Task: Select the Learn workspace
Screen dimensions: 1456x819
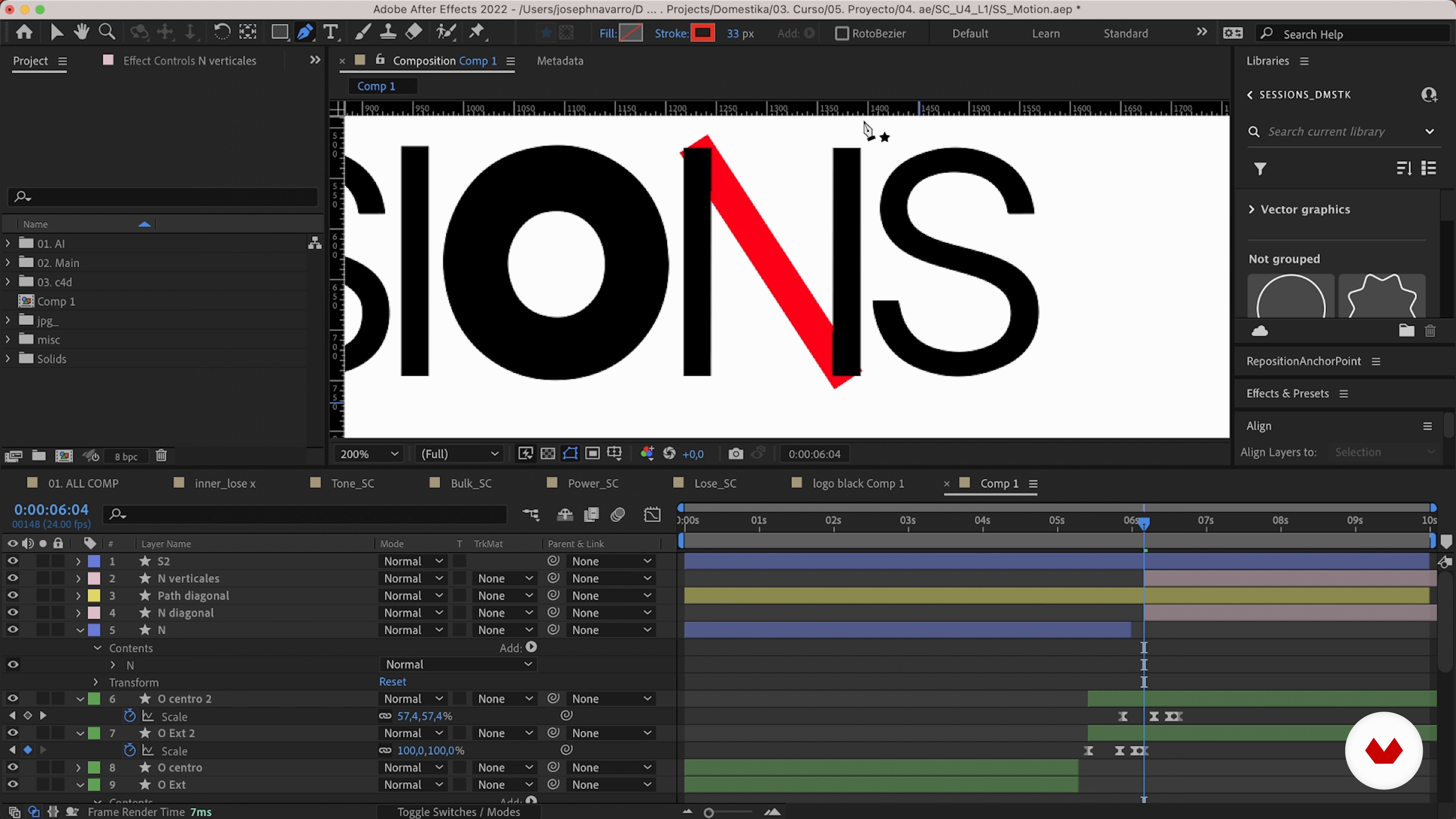Action: (1046, 33)
